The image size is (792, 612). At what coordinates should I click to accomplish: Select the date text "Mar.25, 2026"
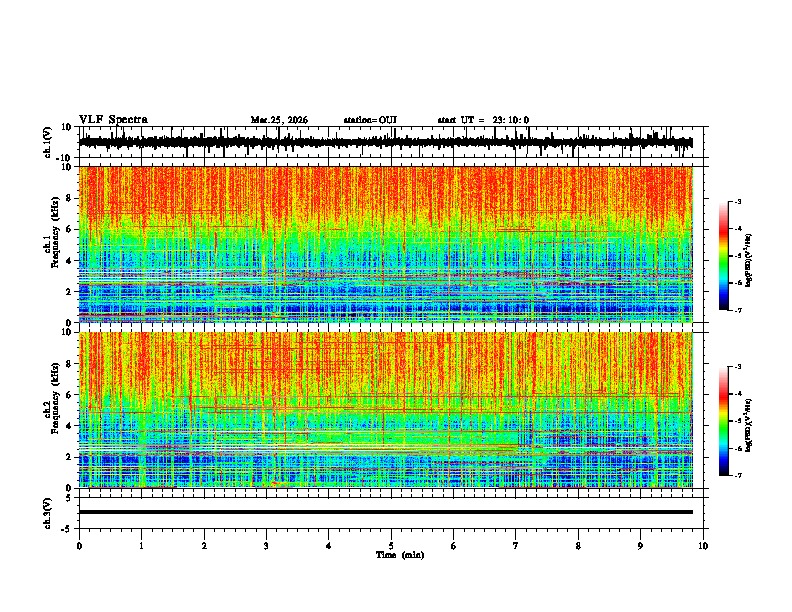point(279,120)
